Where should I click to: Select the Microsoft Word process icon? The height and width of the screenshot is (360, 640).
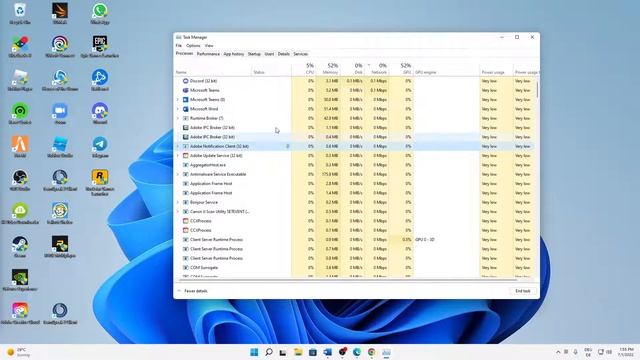[185, 109]
